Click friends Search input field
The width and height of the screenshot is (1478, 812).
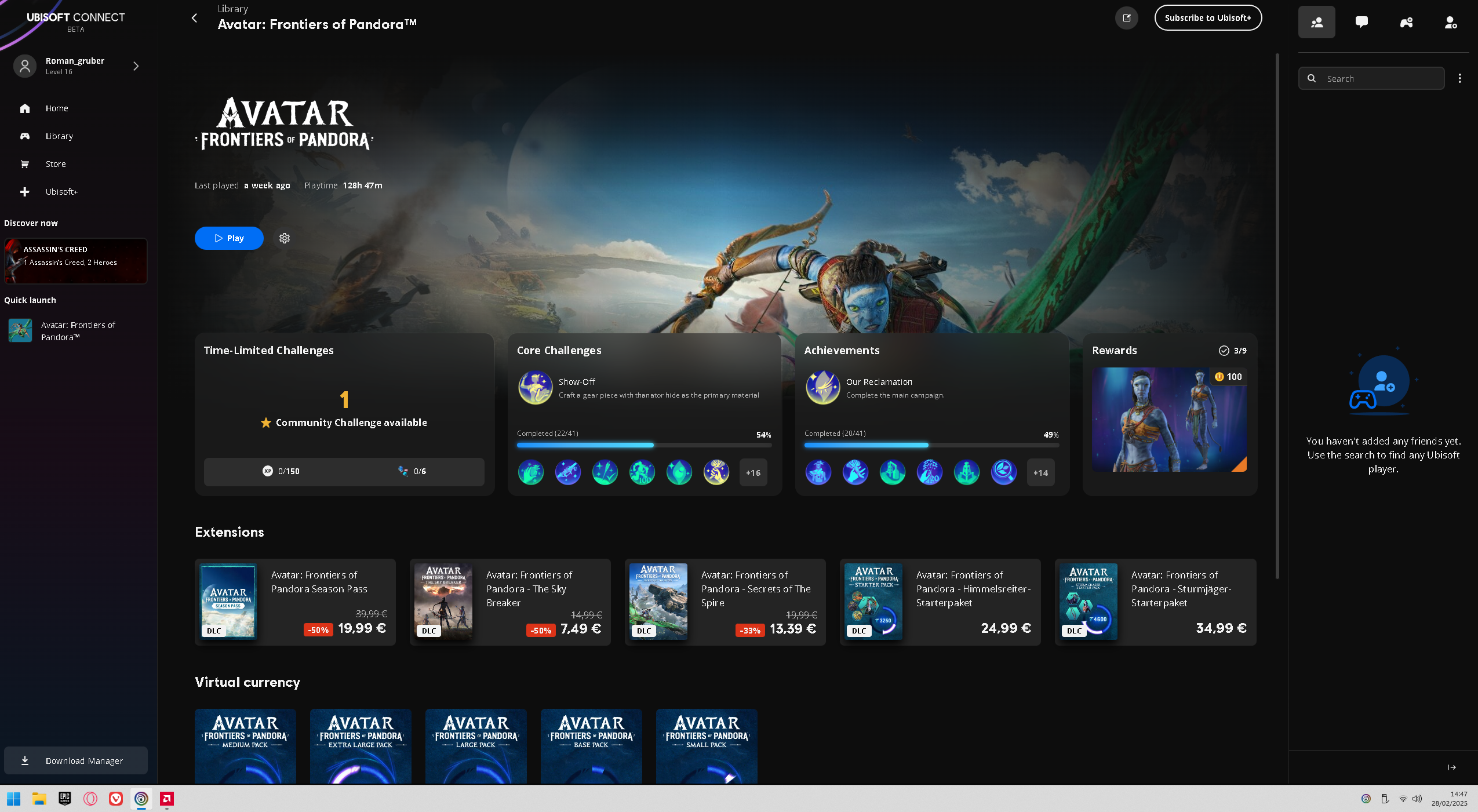click(1371, 78)
